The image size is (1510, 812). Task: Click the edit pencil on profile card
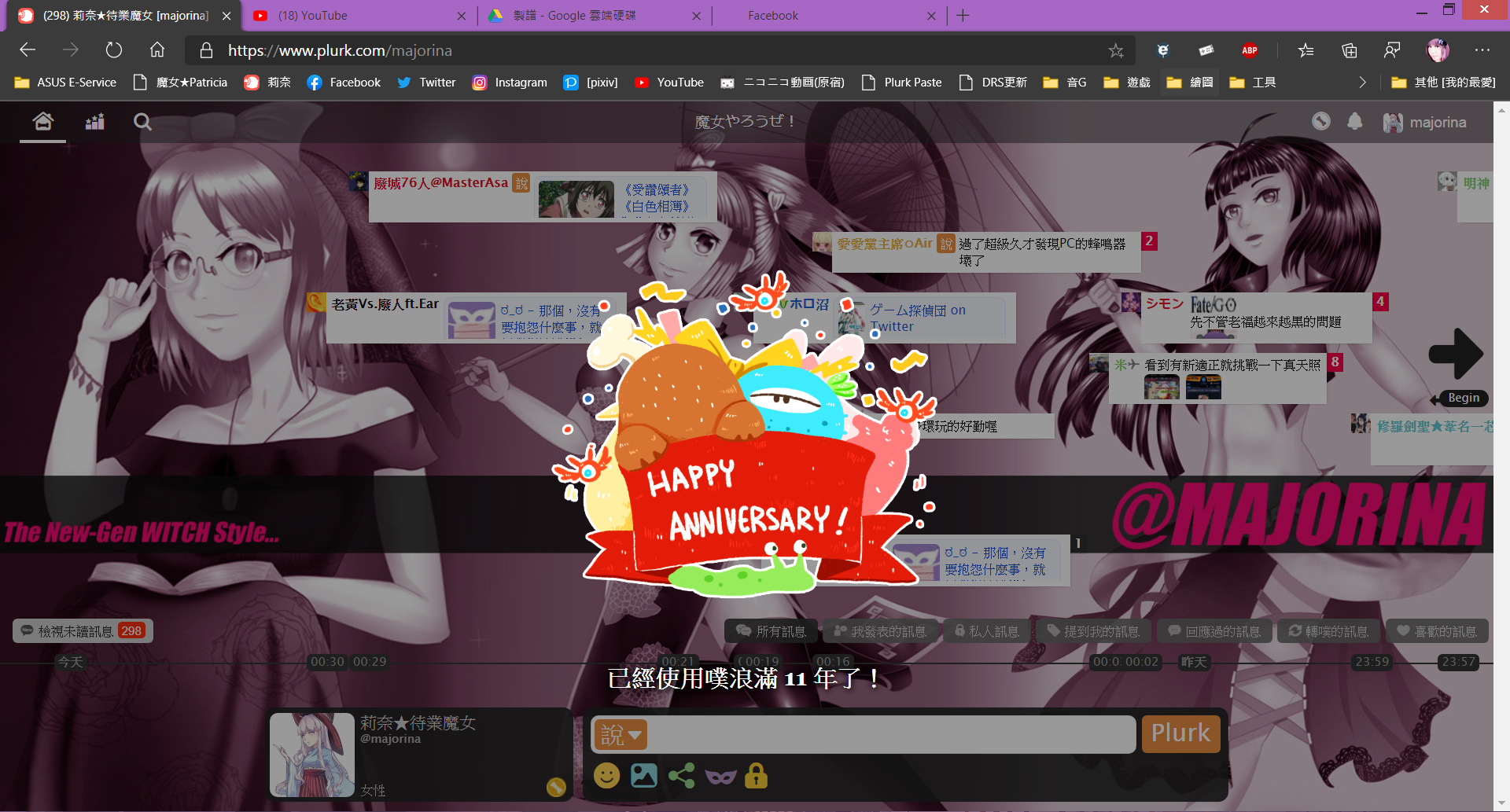(556, 787)
